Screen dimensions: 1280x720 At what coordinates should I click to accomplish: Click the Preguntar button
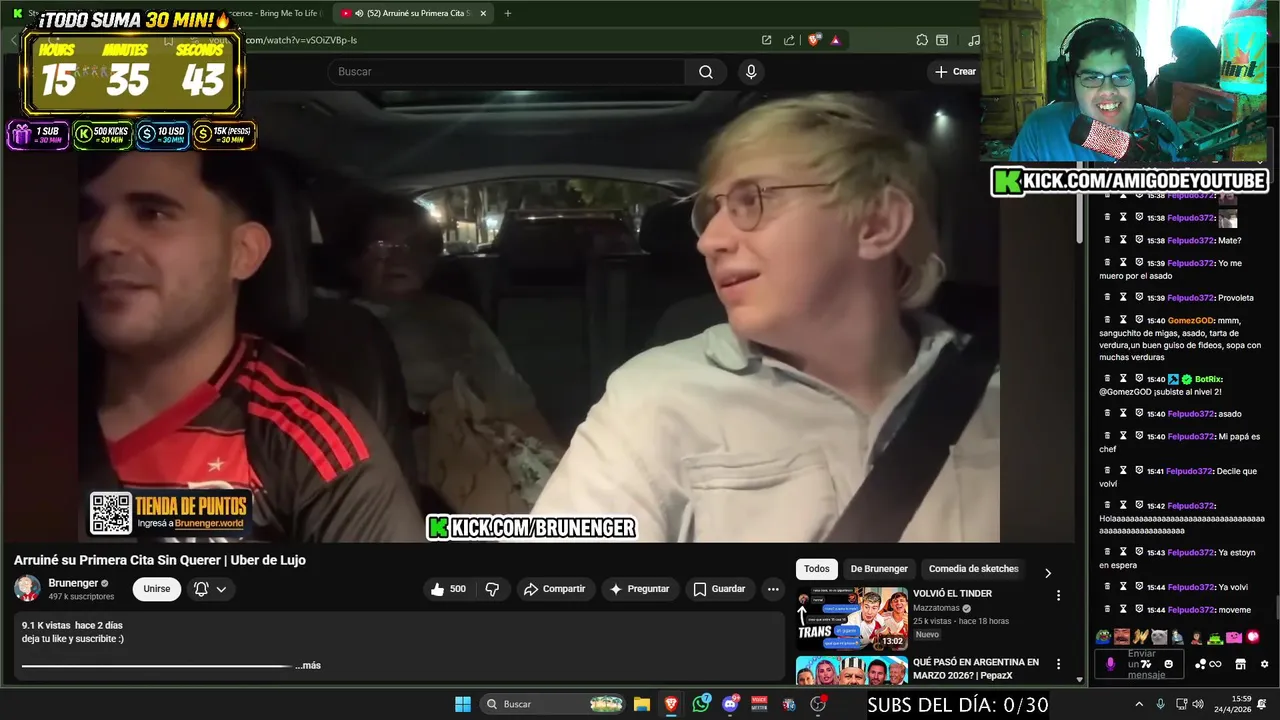pos(639,589)
